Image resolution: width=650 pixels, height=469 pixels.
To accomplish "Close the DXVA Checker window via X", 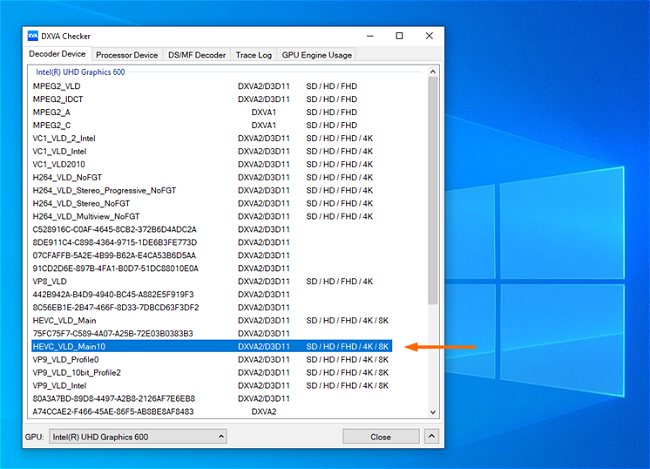I will coord(429,36).
